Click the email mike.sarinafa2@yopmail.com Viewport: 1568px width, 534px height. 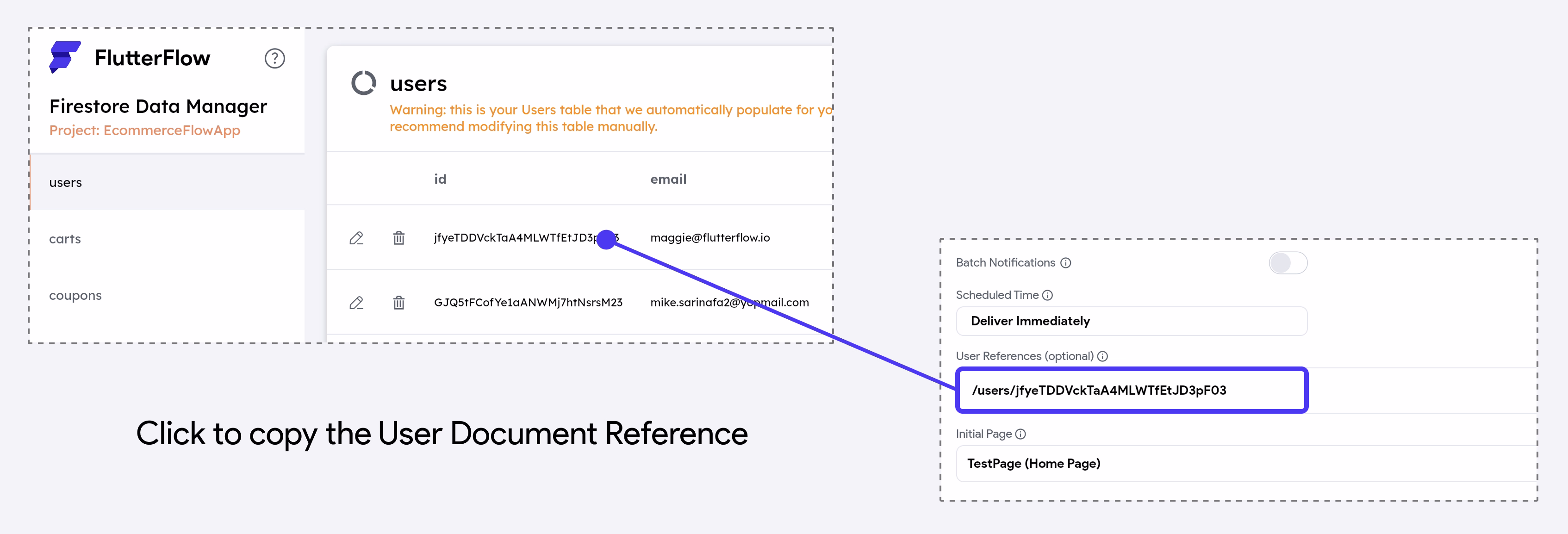729,302
